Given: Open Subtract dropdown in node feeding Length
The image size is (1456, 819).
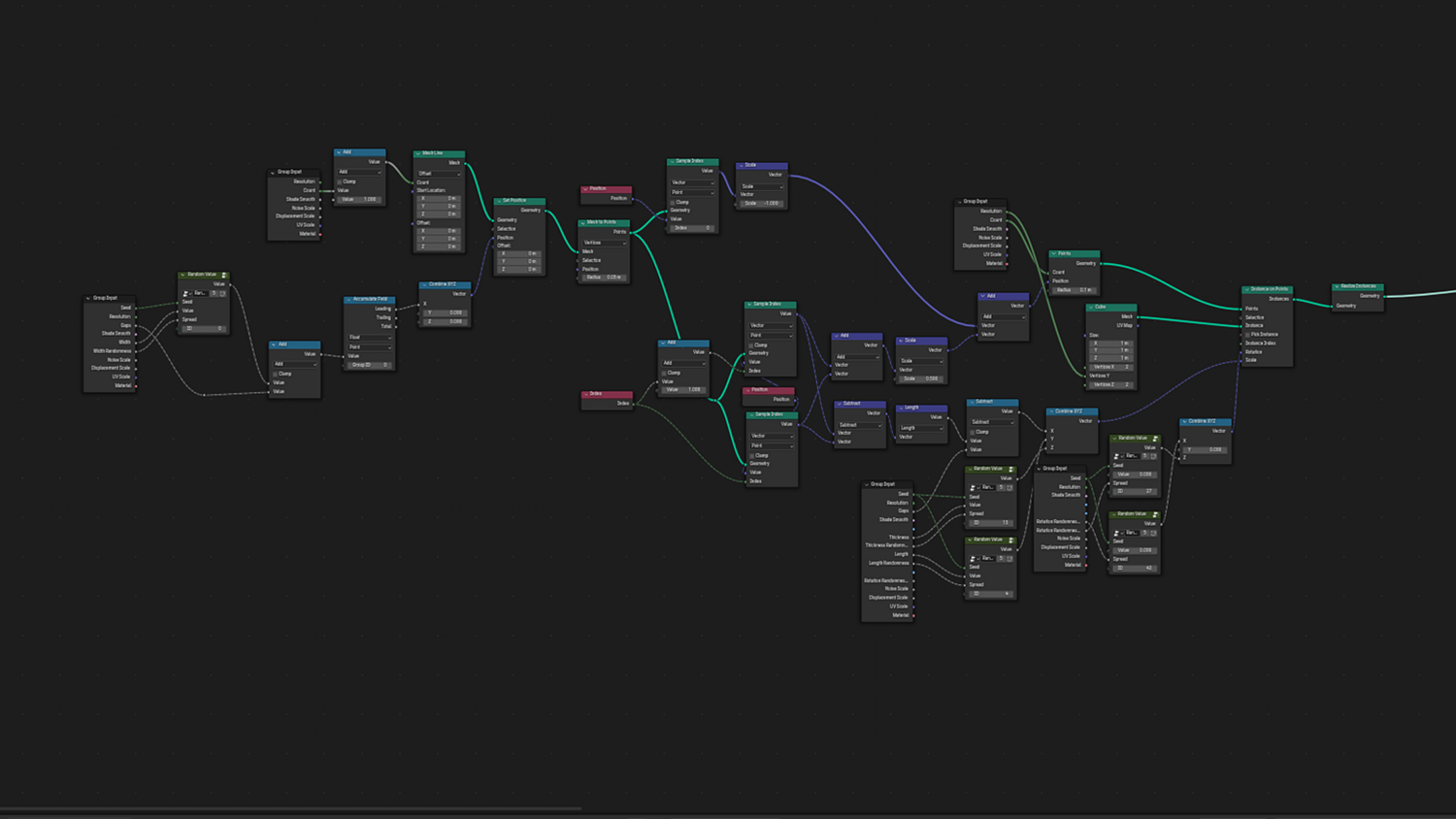Looking at the screenshot, I should coord(860,425).
